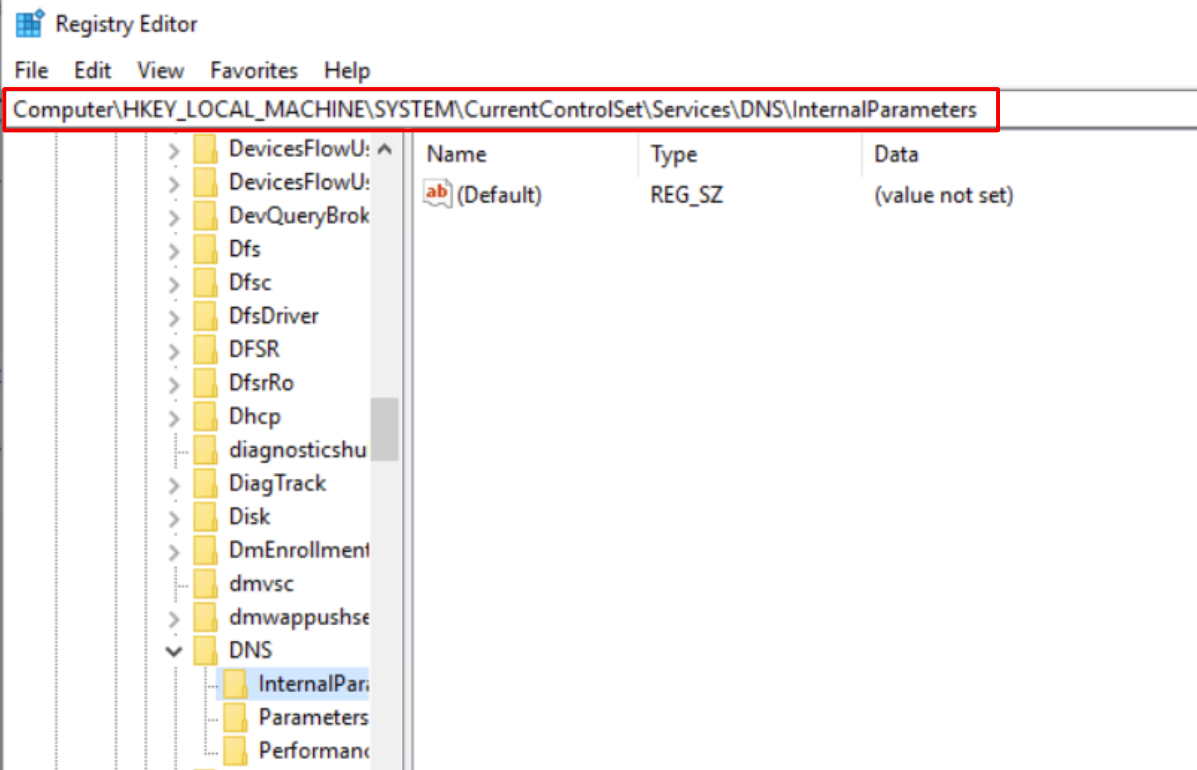Viewport: 1197px width, 770px height.
Task: Click the DevQueryBrok folder icon
Action: tap(205, 215)
